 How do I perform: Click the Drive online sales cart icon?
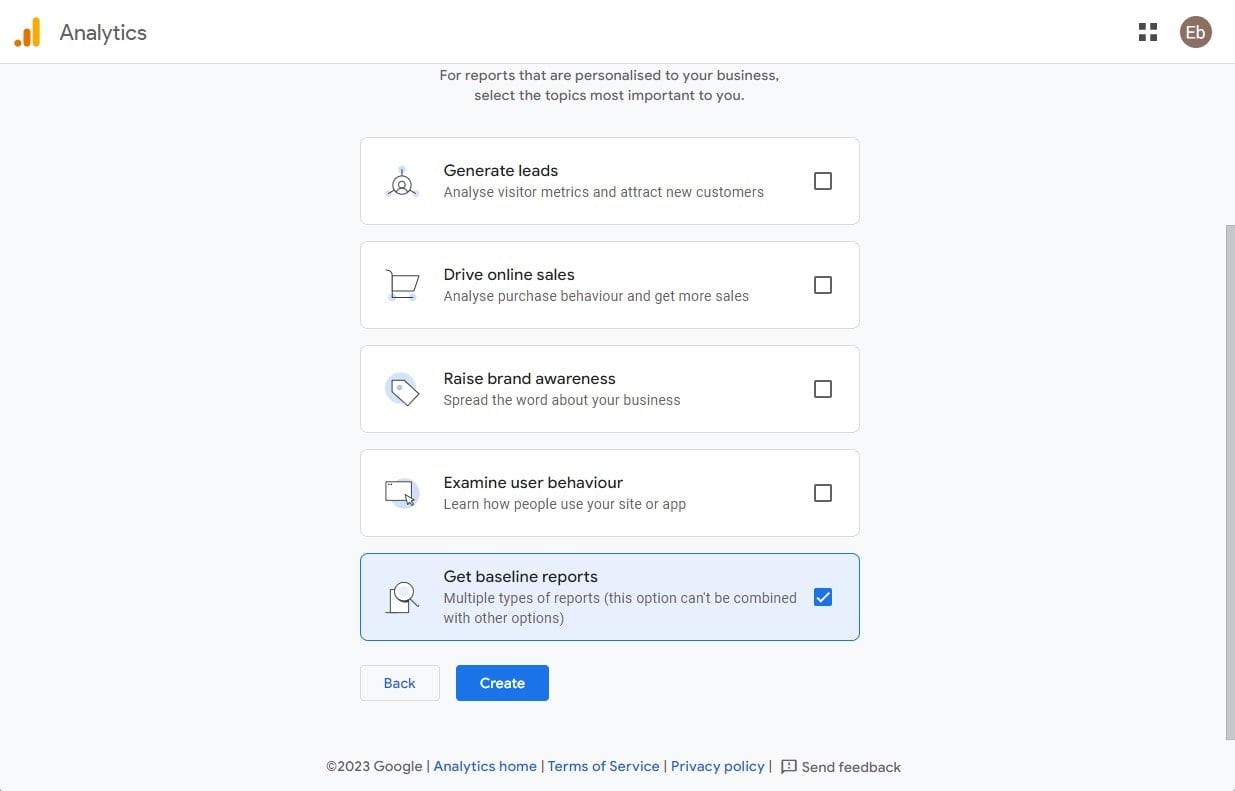click(402, 285)
